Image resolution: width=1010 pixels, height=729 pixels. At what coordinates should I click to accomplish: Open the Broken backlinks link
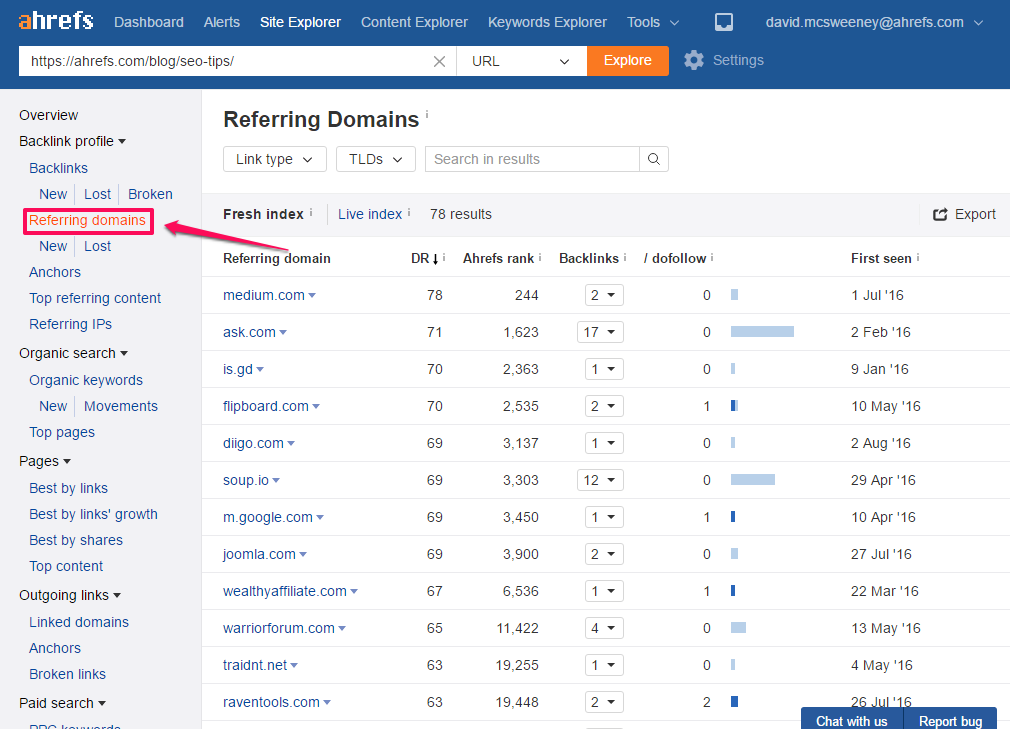150,194
